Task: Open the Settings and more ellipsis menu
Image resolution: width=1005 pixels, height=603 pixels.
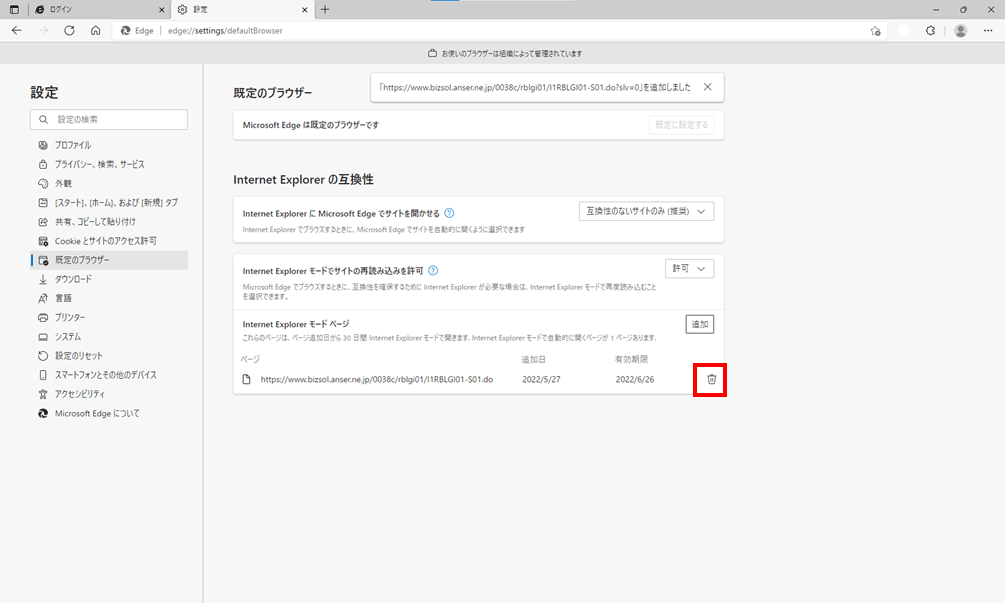Action: click(988, 31)
